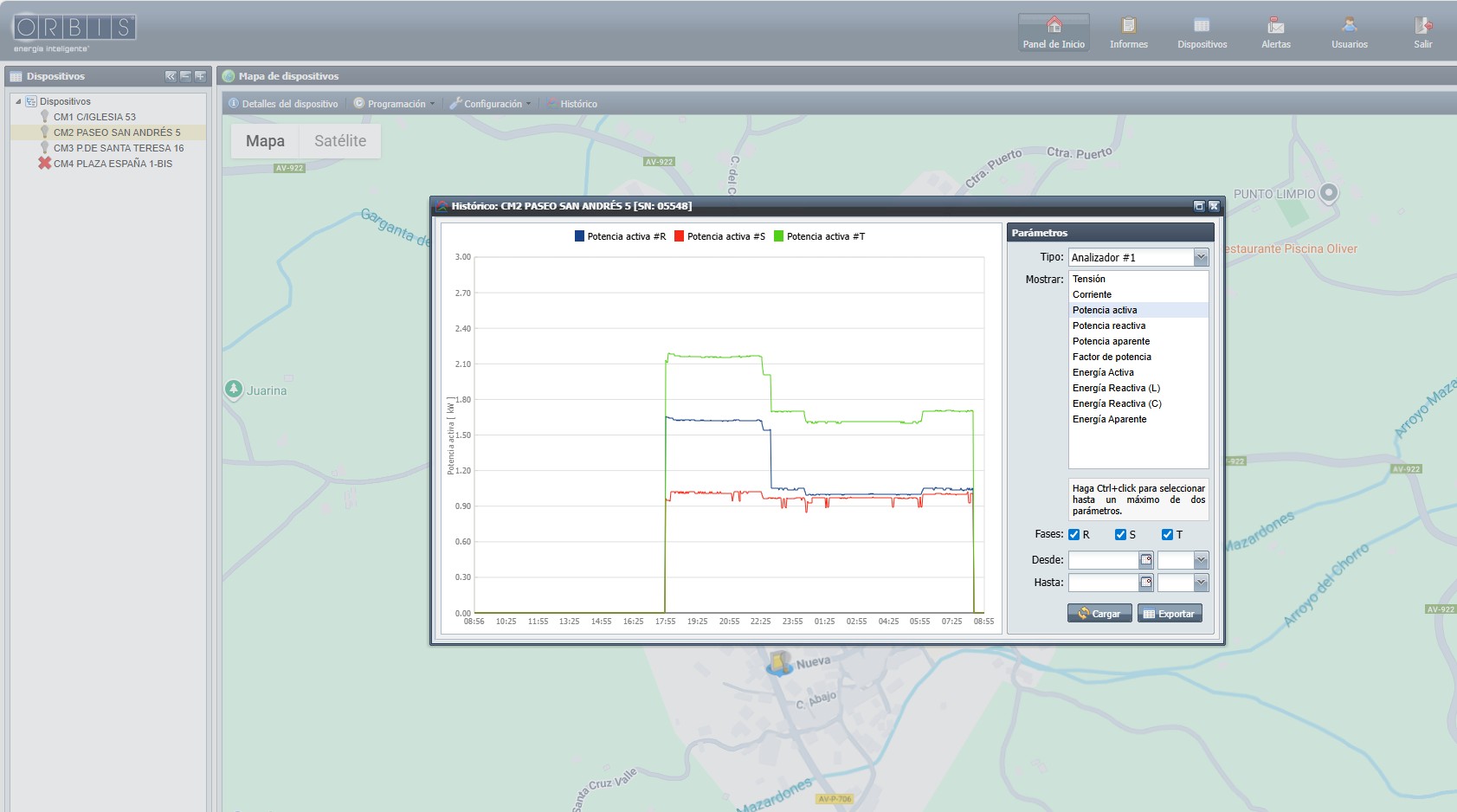This screenshot has width=1457, height=812.
Task: Click the Hasta calendar picker icon
Action: pos(1146,583)
